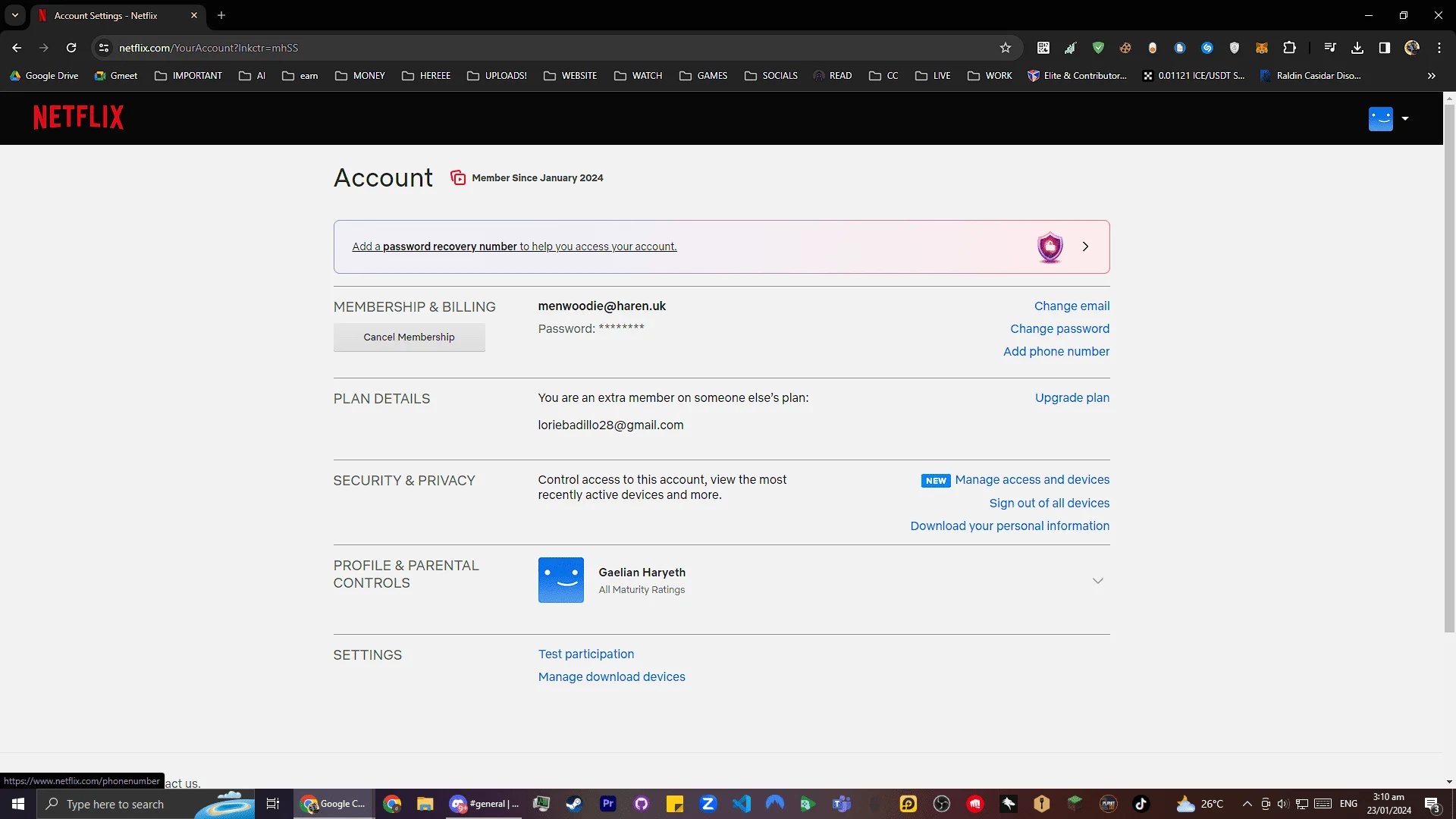Open the WATCH bookmarks folder
This screenshot has height=819, width=1456.
coord(638,76)
